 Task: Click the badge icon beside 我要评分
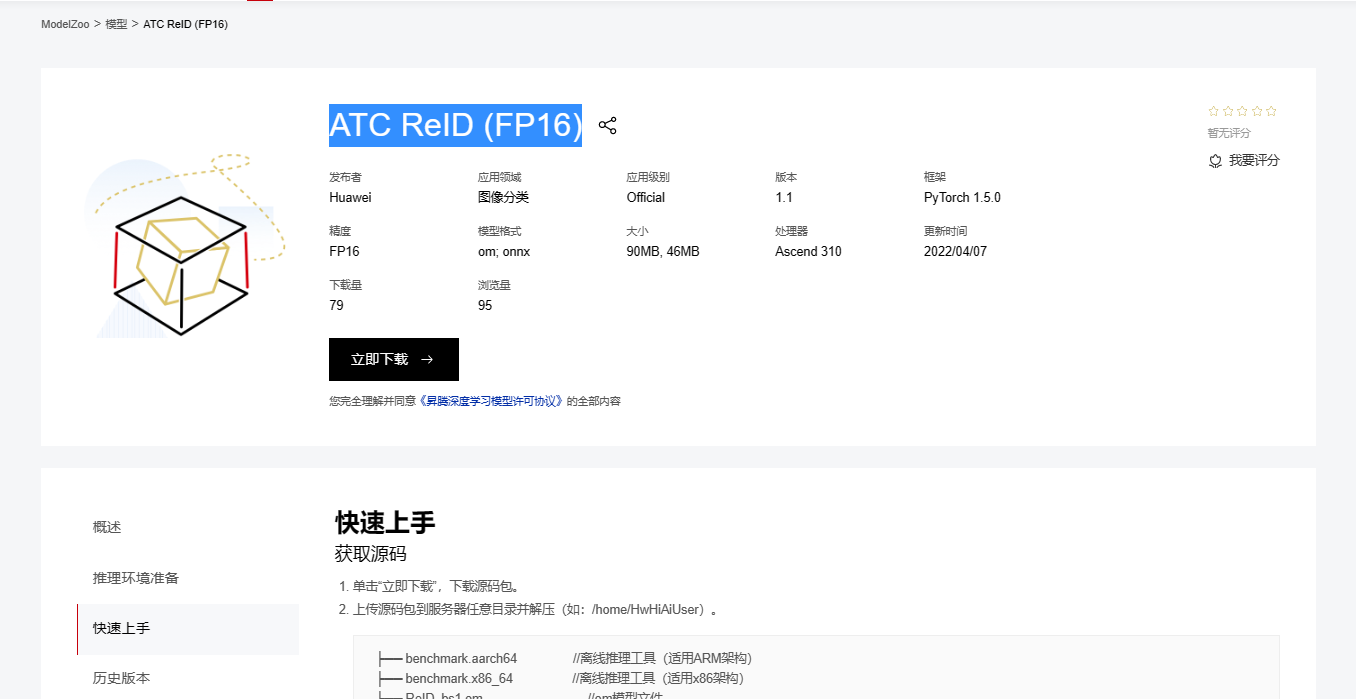point(1215,161)
